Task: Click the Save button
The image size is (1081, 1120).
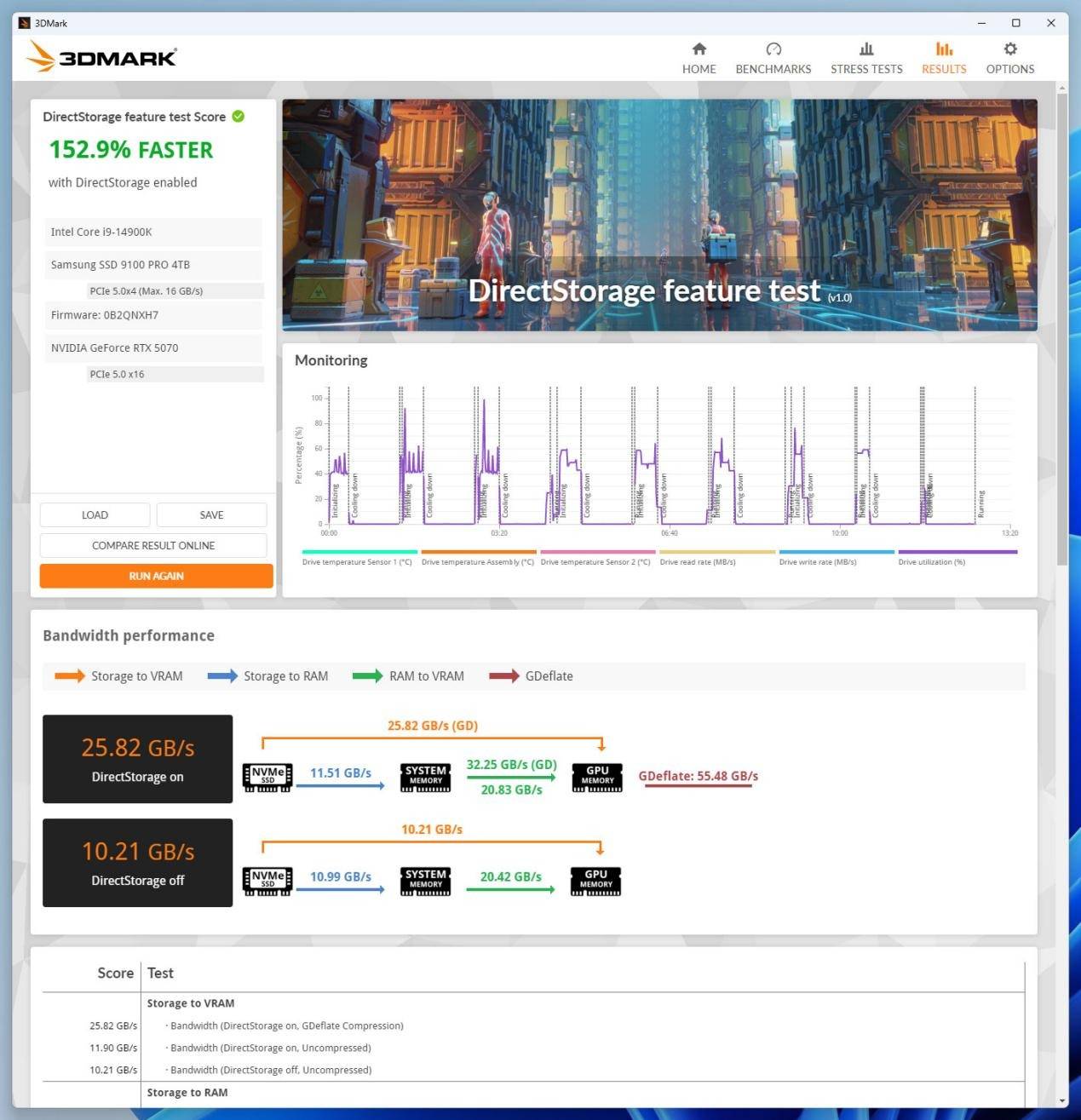Action: coord(211,515)
